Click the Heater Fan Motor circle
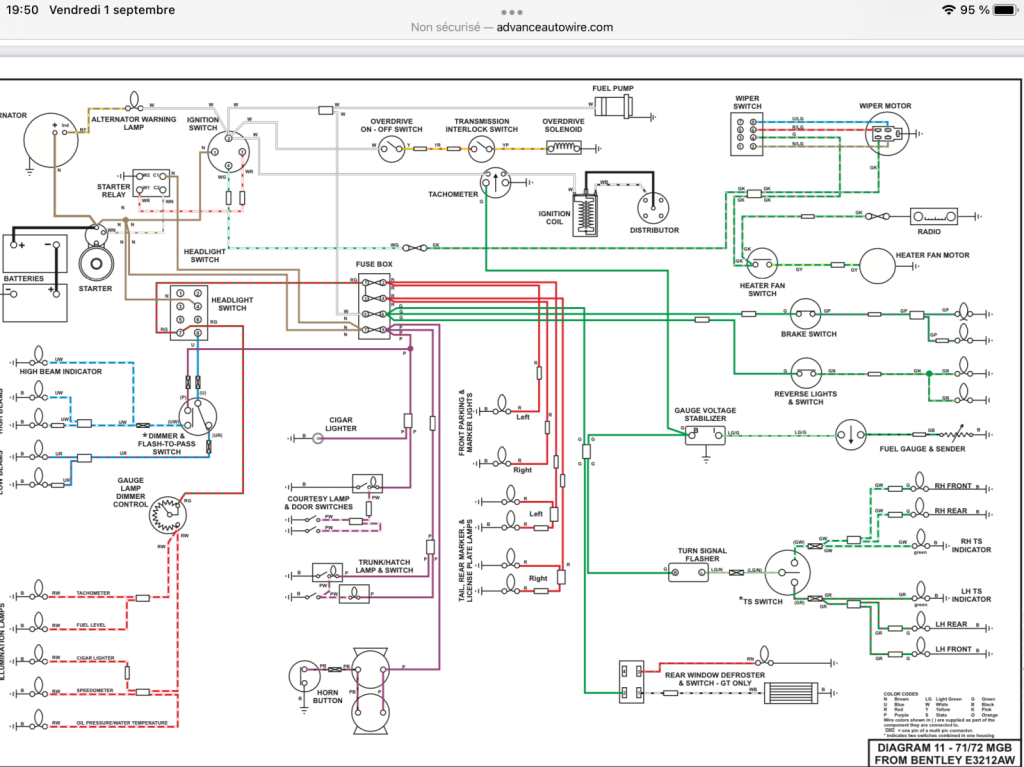The image size is (1024, 767). (877, 266)
